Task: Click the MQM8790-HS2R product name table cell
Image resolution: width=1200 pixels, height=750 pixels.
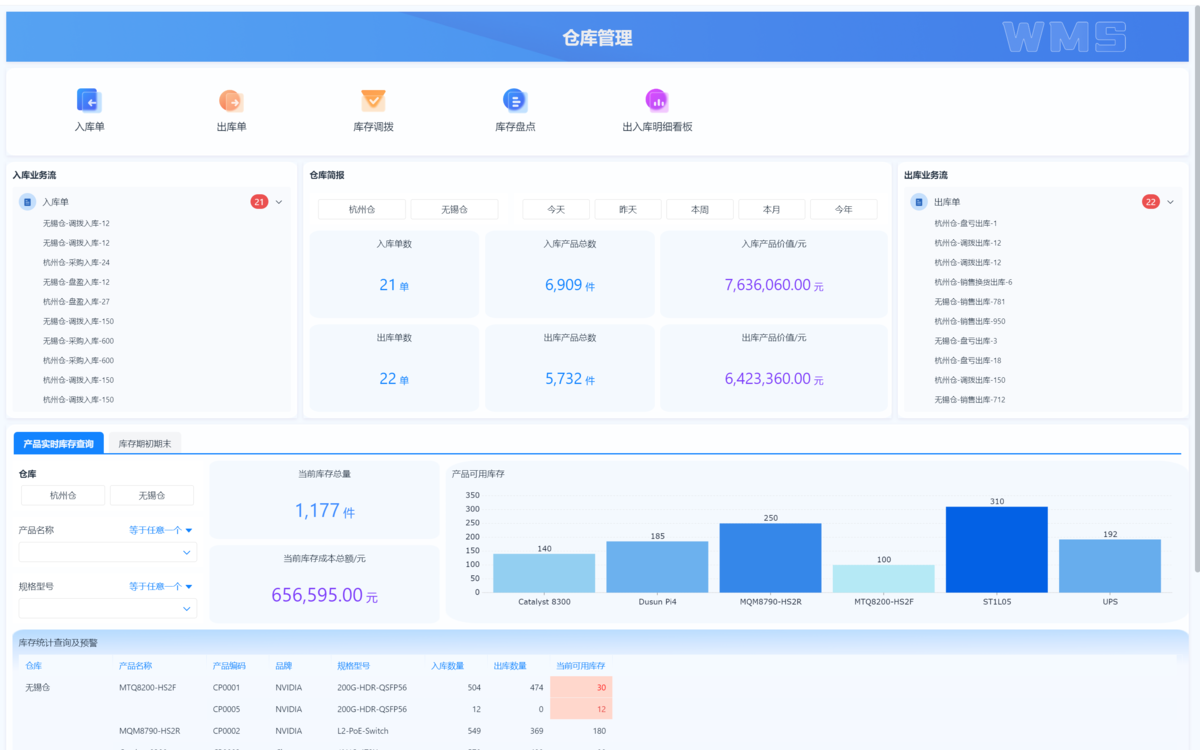Action: tap(149, 731)
